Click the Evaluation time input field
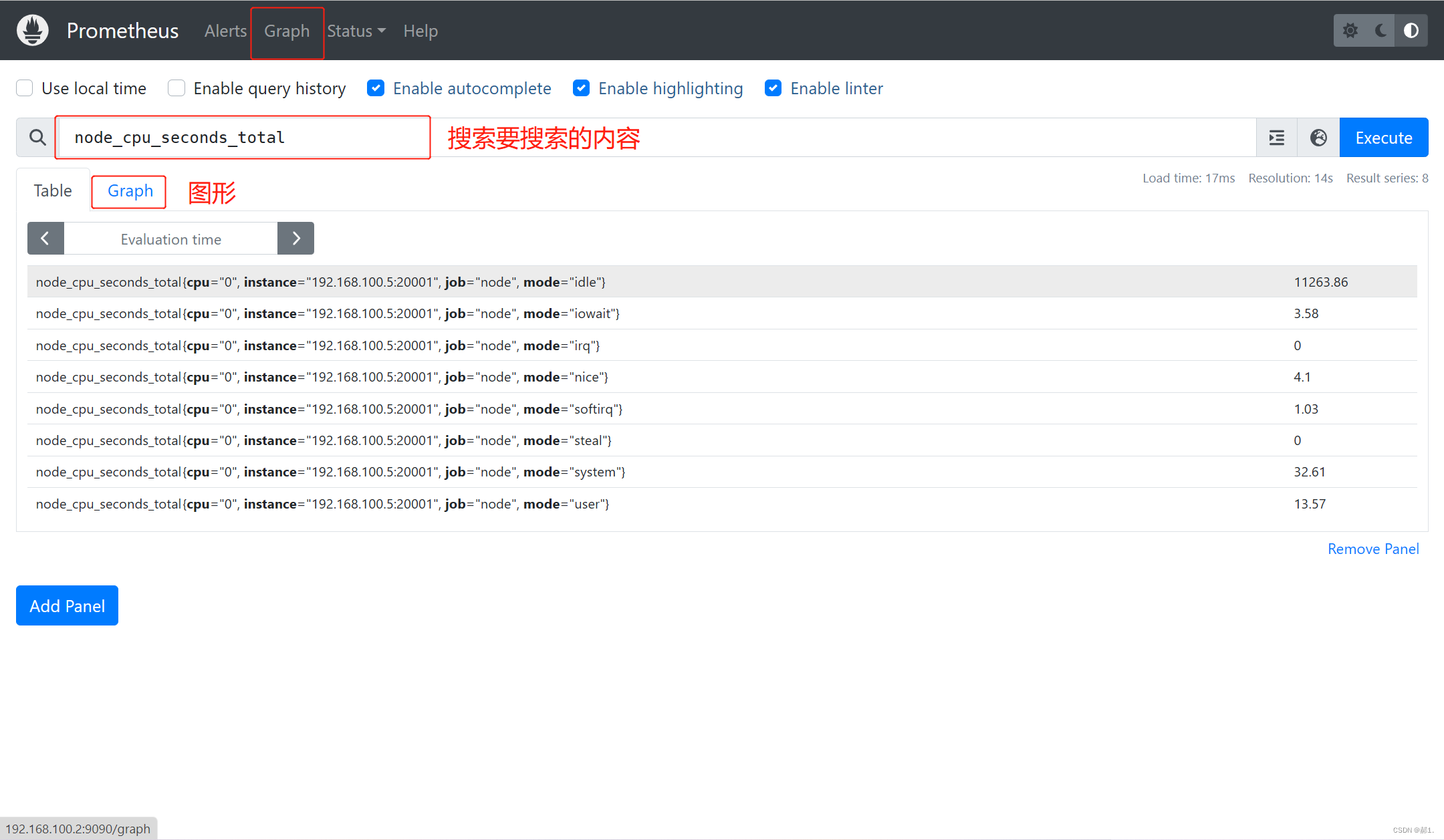 pos(170,238)
